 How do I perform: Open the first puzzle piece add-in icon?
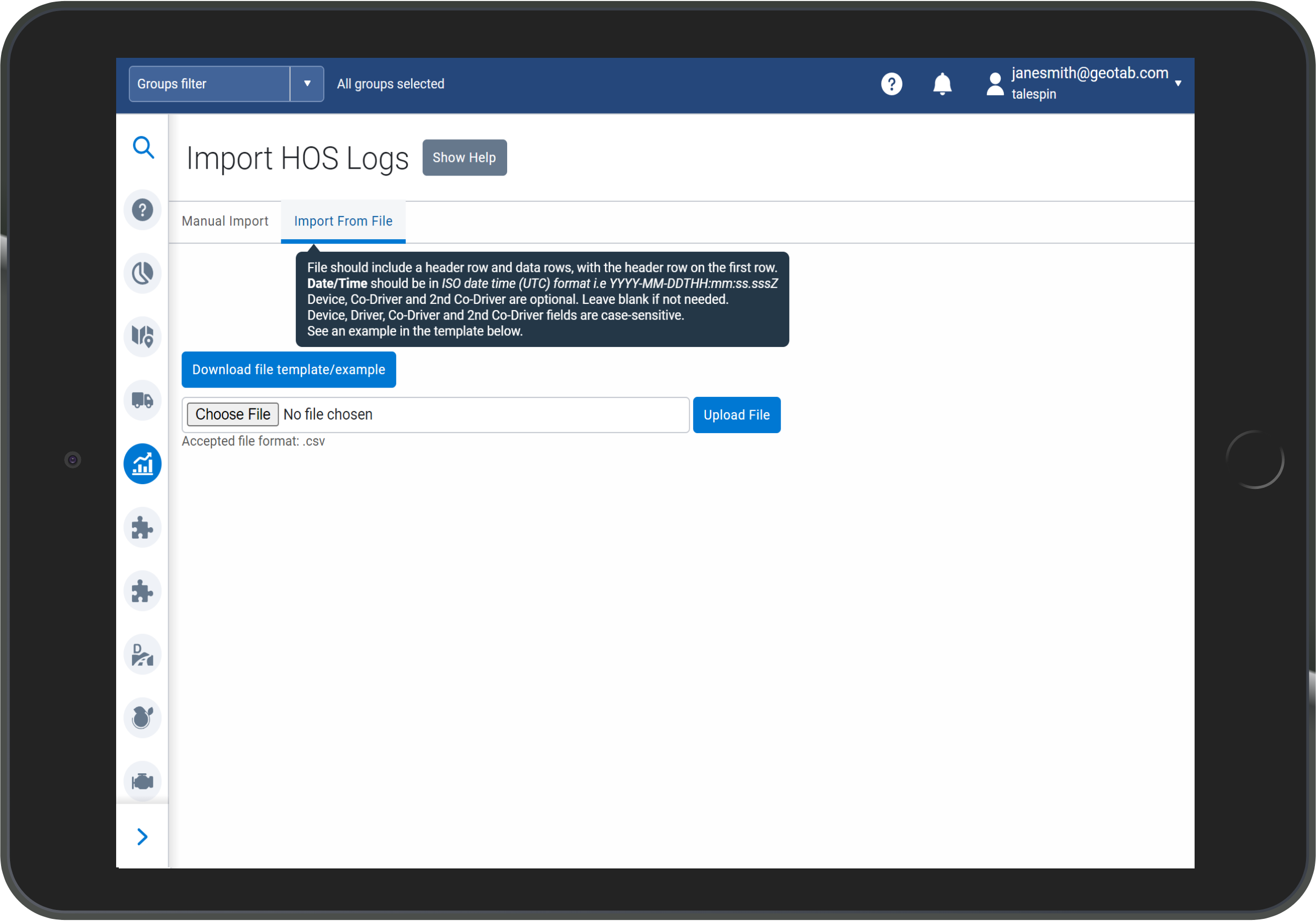[x=143, y=527]
